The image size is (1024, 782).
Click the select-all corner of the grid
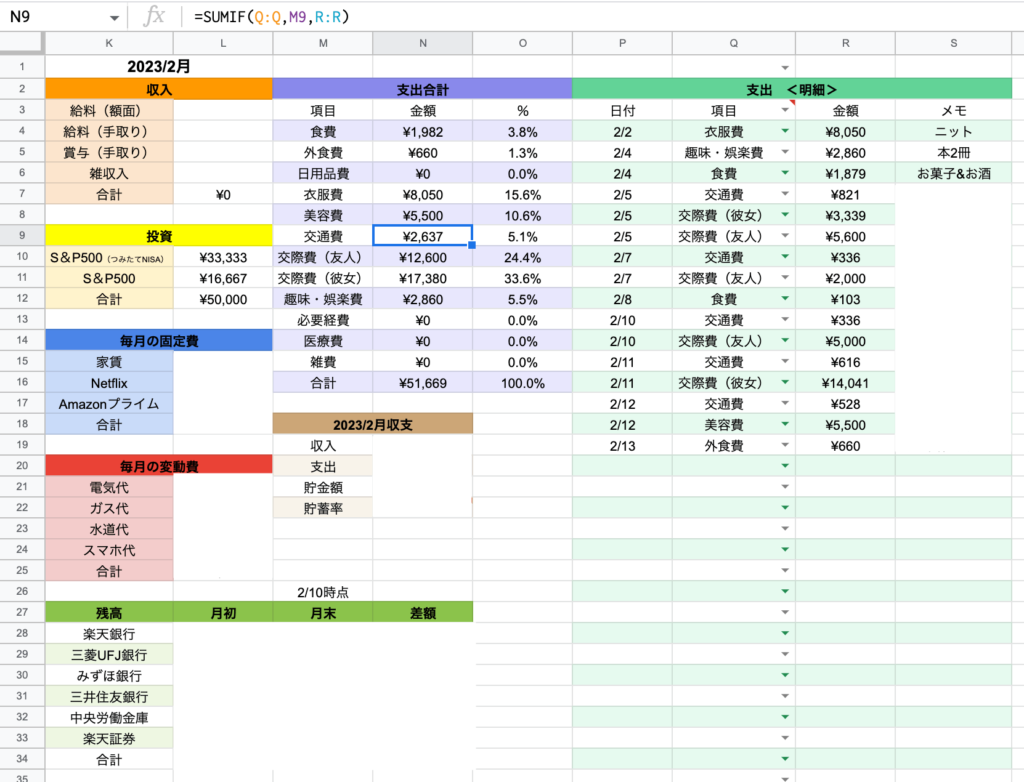point(22,43)
